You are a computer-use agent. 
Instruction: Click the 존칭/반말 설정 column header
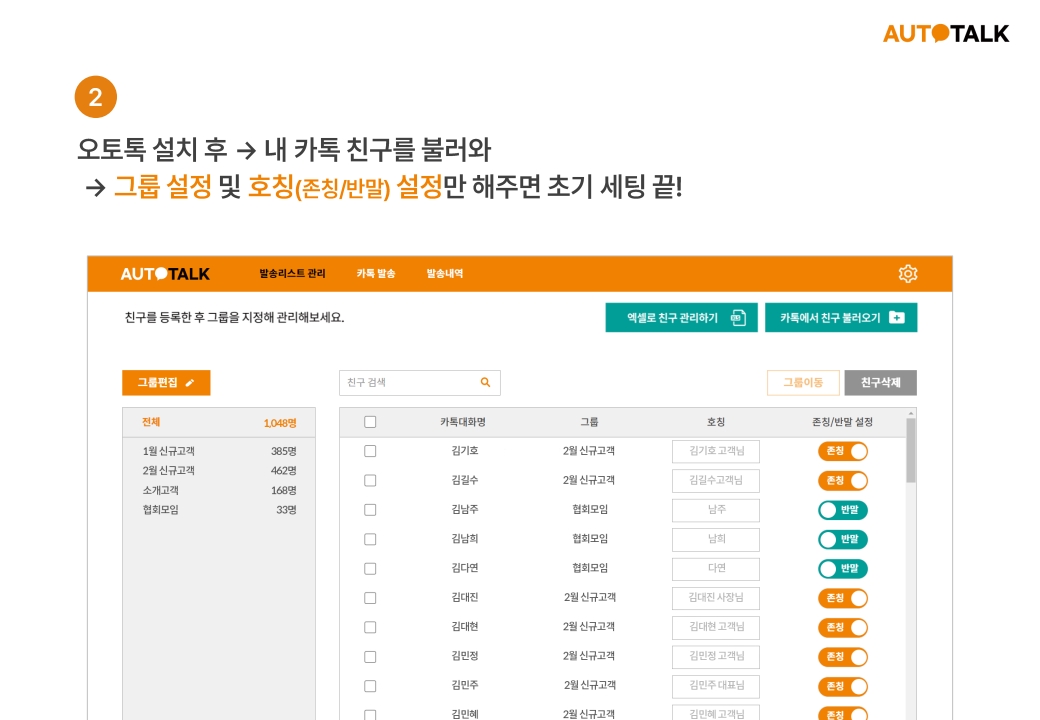(842, 422)
